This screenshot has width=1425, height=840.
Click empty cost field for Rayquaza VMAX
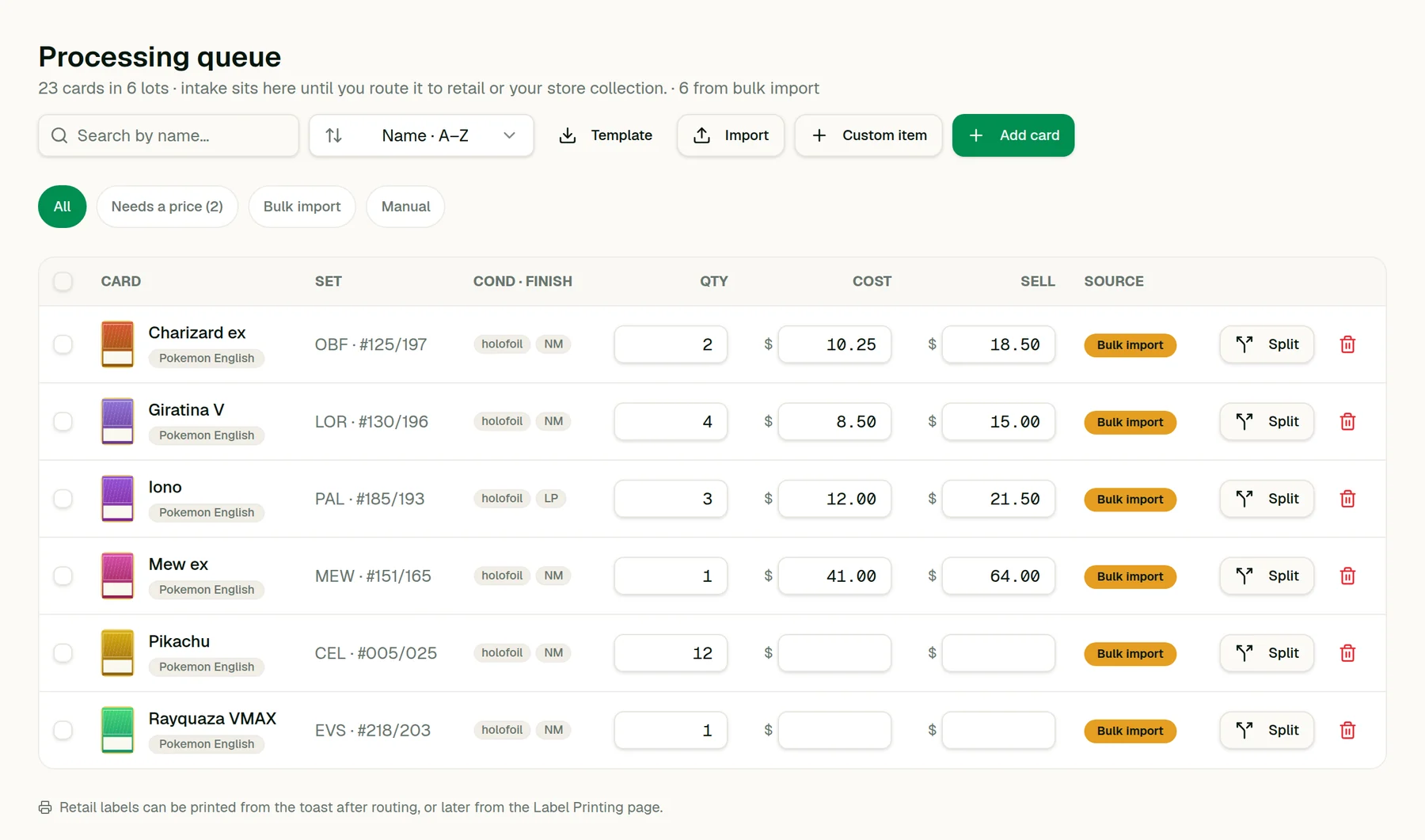834,731
